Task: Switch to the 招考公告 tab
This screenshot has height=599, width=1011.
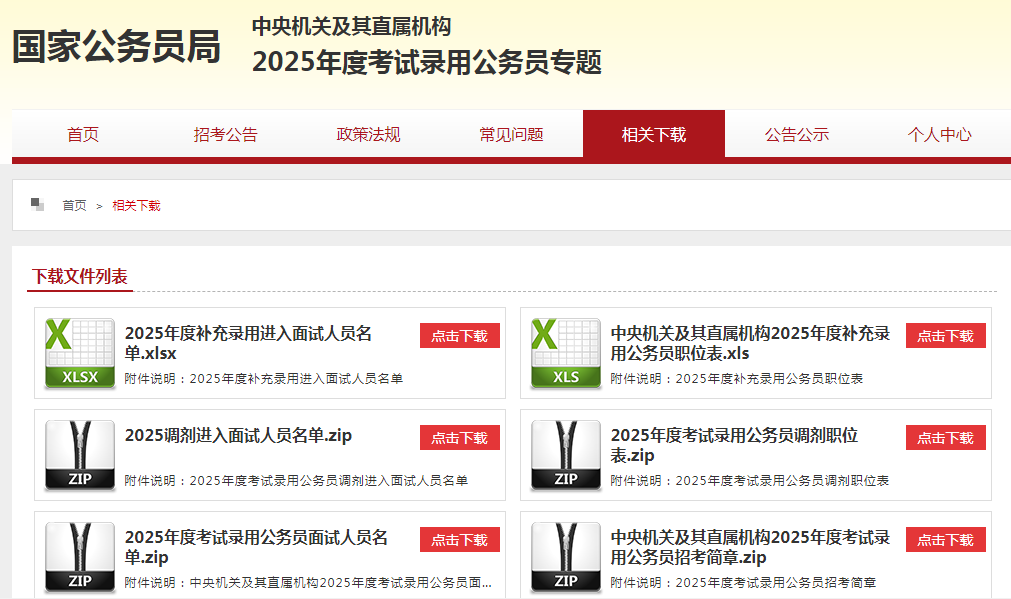Action: (x=225, y=135)
